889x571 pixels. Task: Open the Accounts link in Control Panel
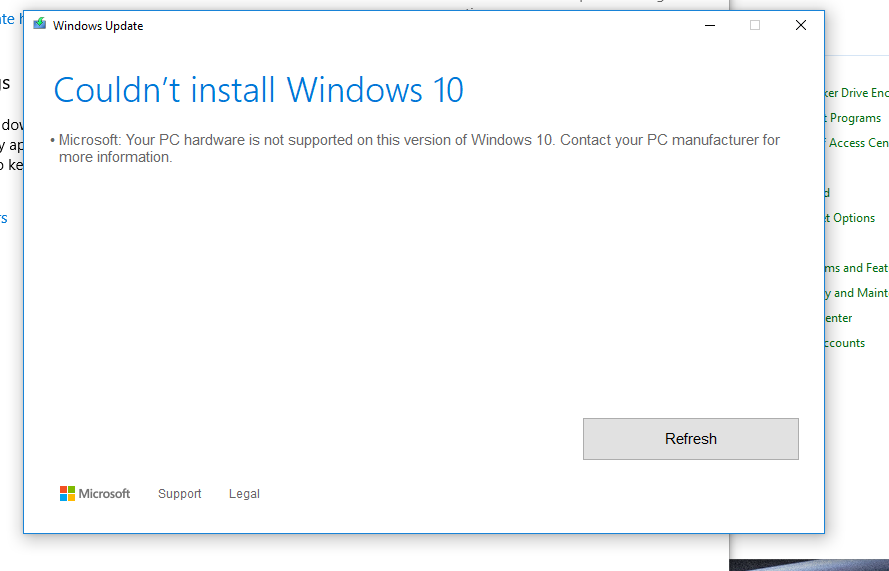pos(845,343)
